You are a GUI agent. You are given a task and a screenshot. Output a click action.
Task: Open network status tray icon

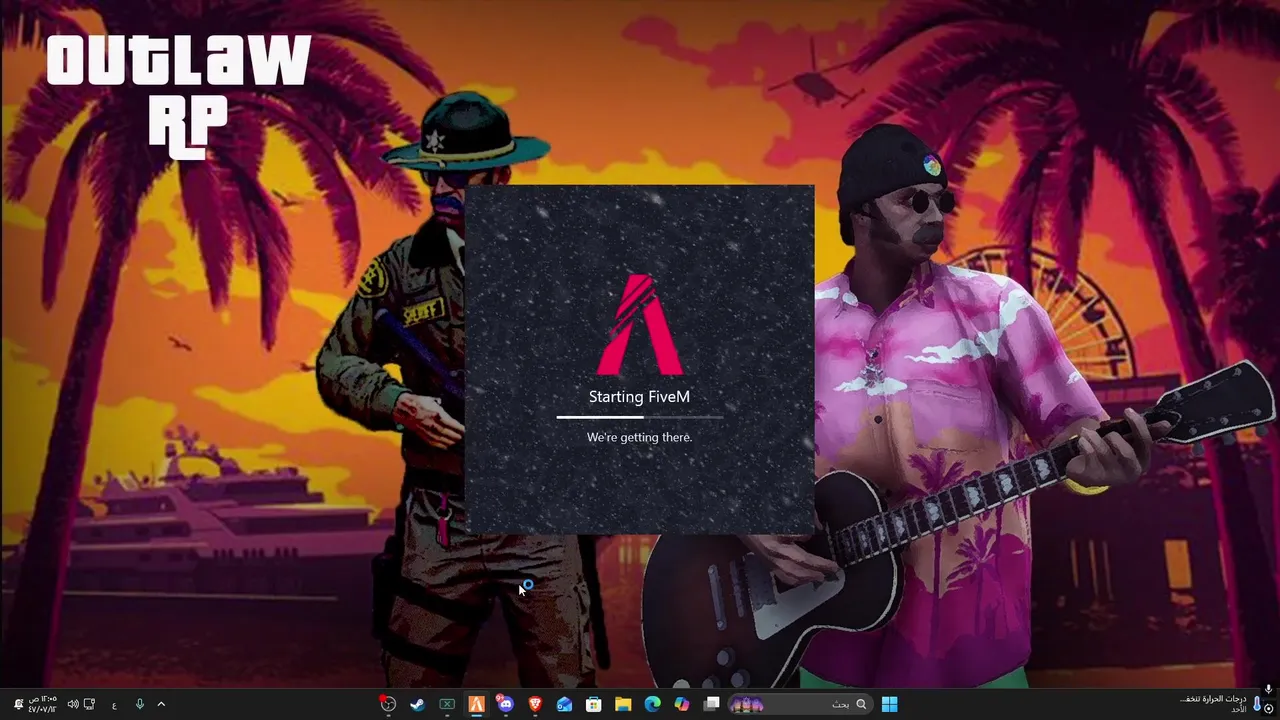90,704
